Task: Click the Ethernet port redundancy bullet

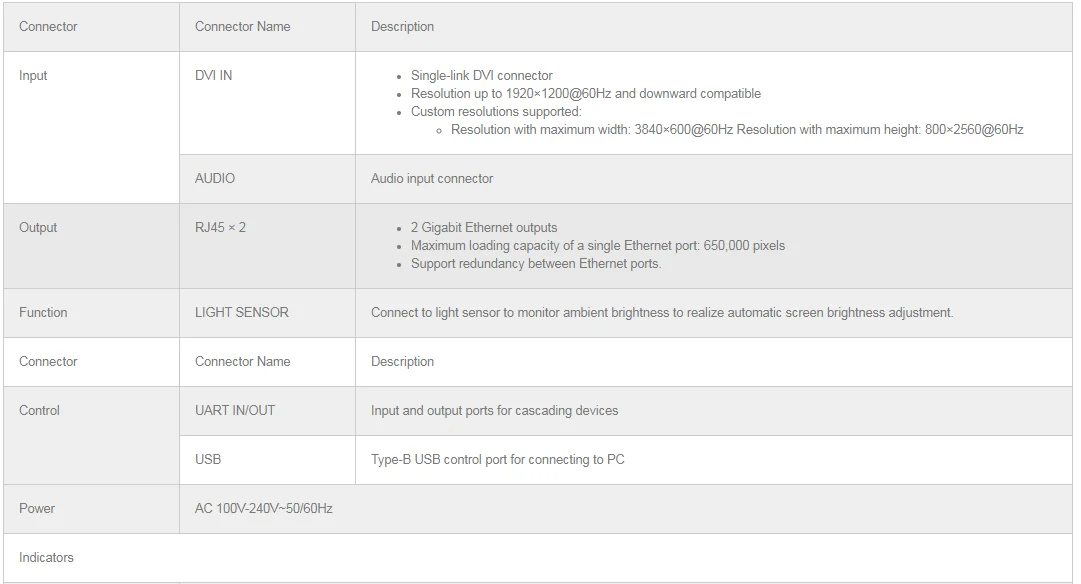Action: pyautogui.click(x=535, y=264)
